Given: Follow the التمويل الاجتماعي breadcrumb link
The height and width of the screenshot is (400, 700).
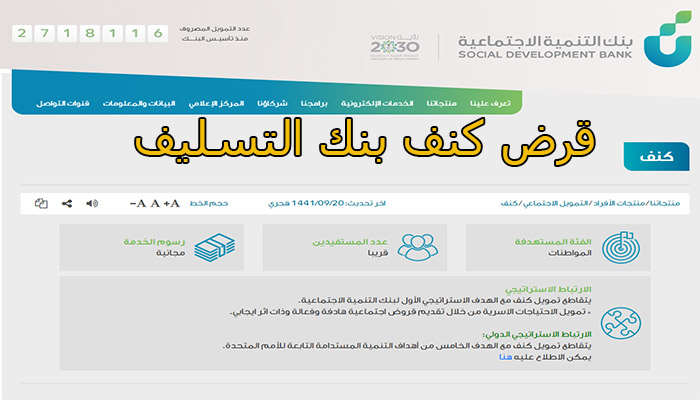Looking at the screenshot, I should pos(555,203).
